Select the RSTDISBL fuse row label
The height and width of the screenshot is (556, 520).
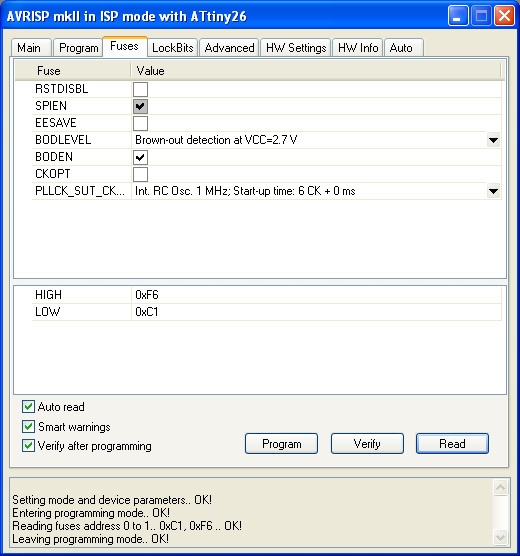coord(62,89)
